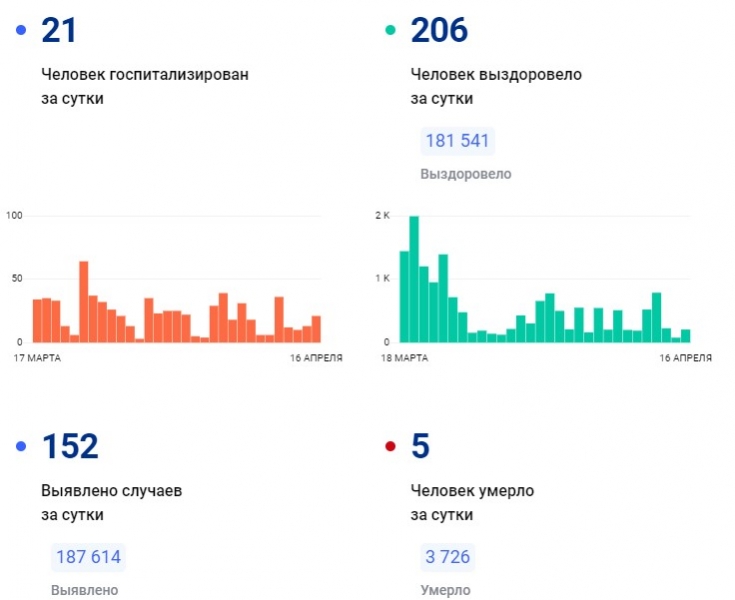Click the blue dot beside number 21

(21, 31)
